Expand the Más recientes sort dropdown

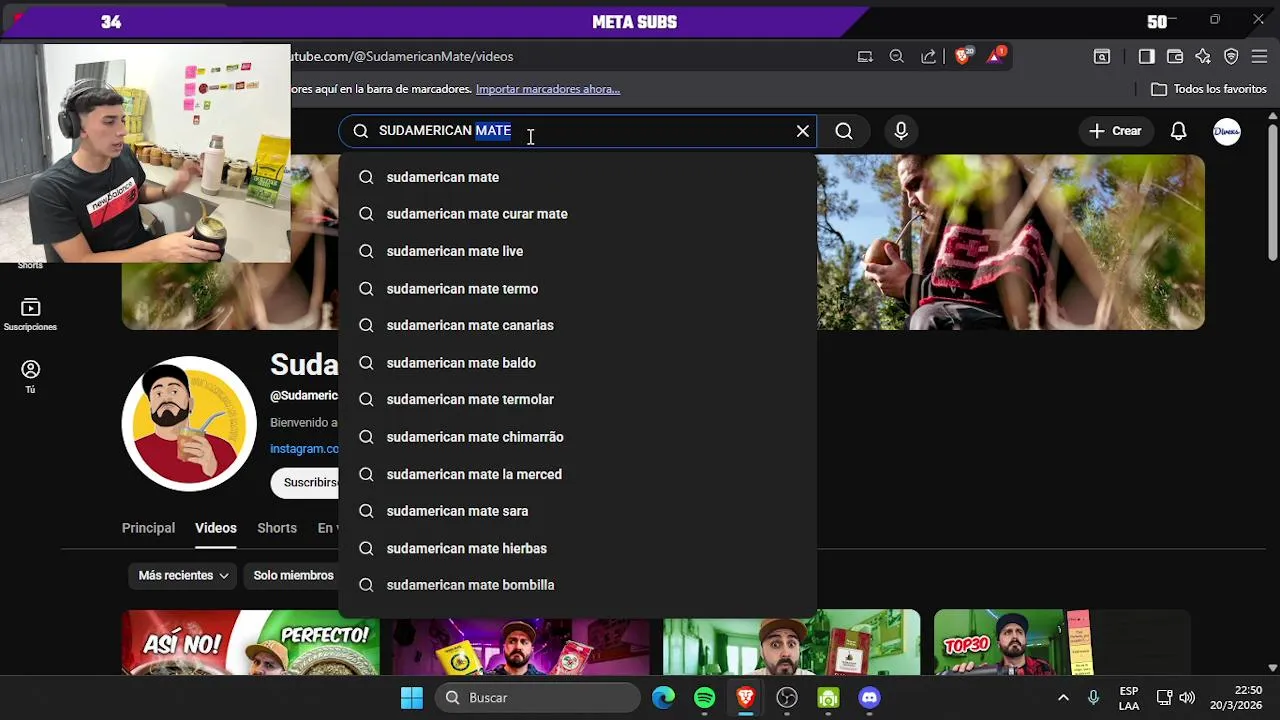183,575
